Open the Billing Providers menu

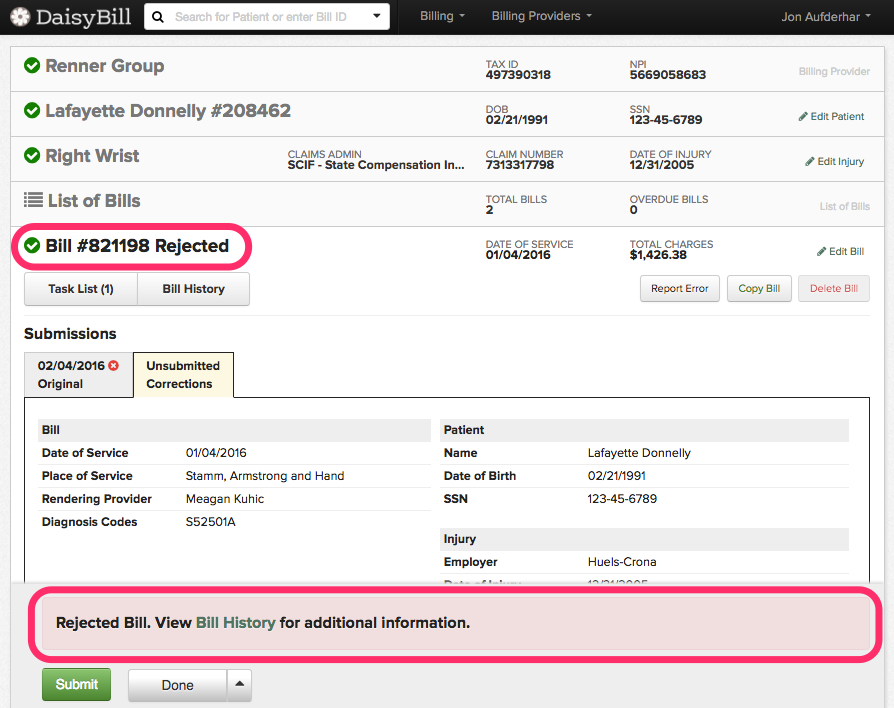(x=542, y=16)
